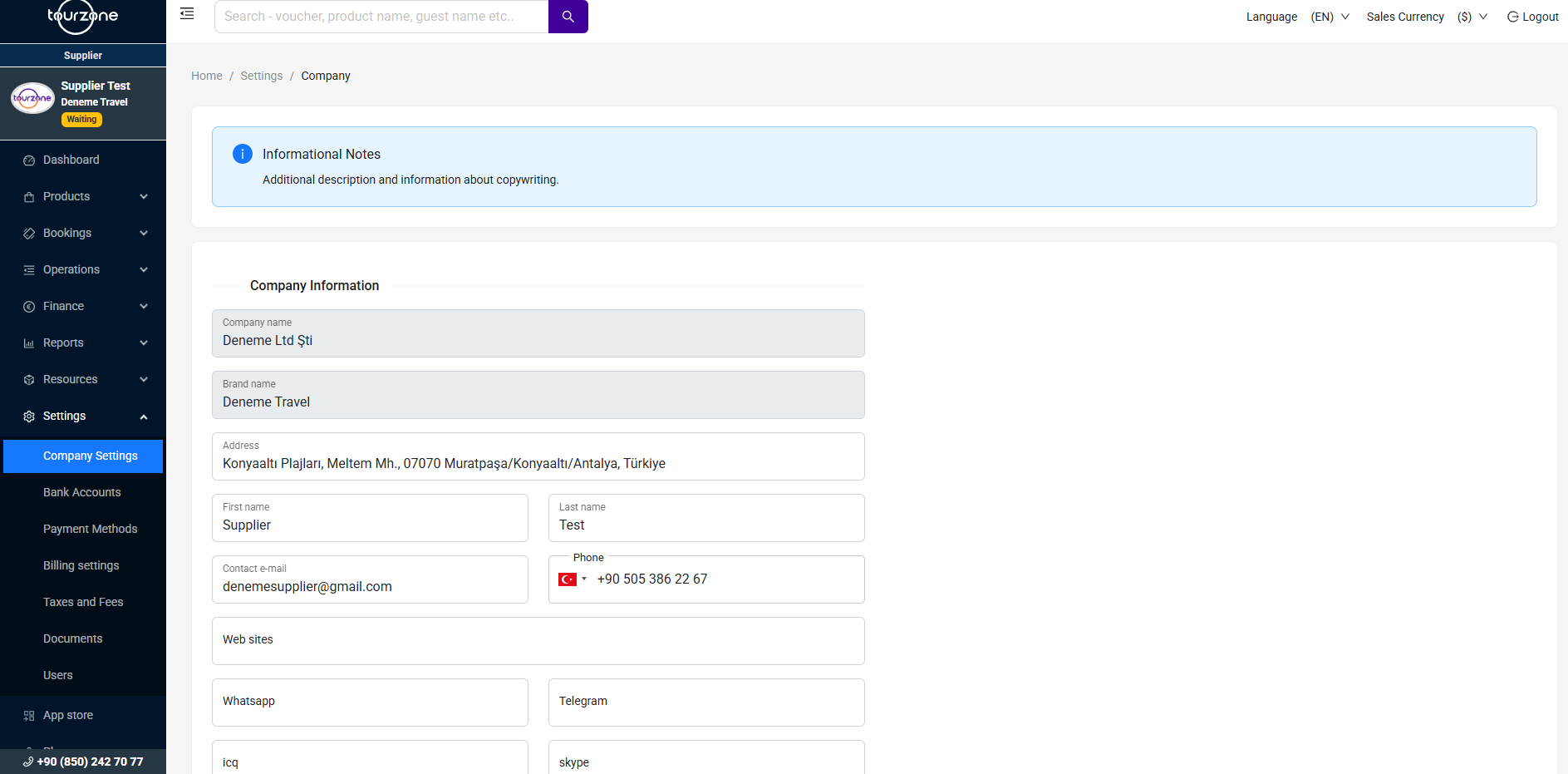Click into the Address field
1568x774 pixels.
538,456
